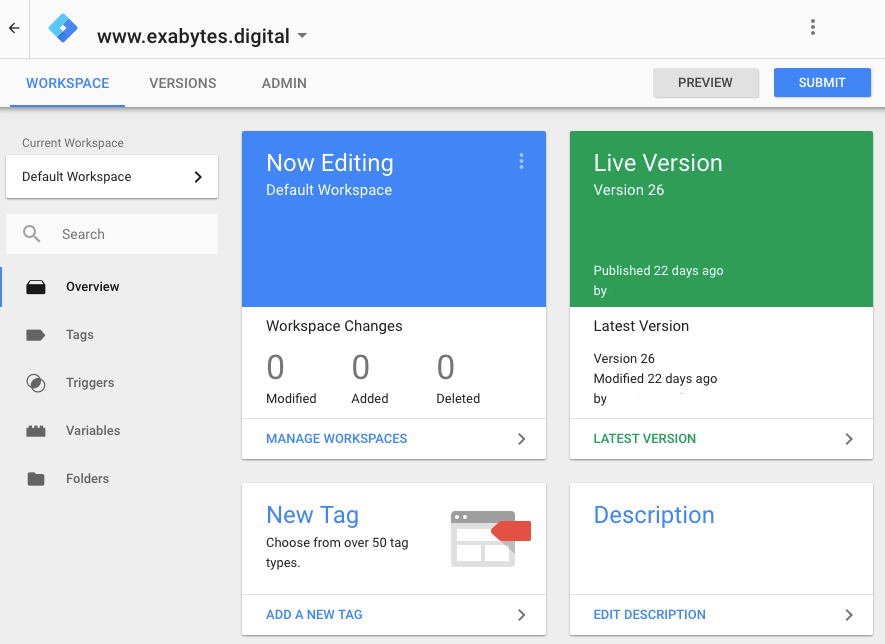Click the chevron next to Latest Version
This screenshot has width=885, height=644.
[x=849, y=439]
